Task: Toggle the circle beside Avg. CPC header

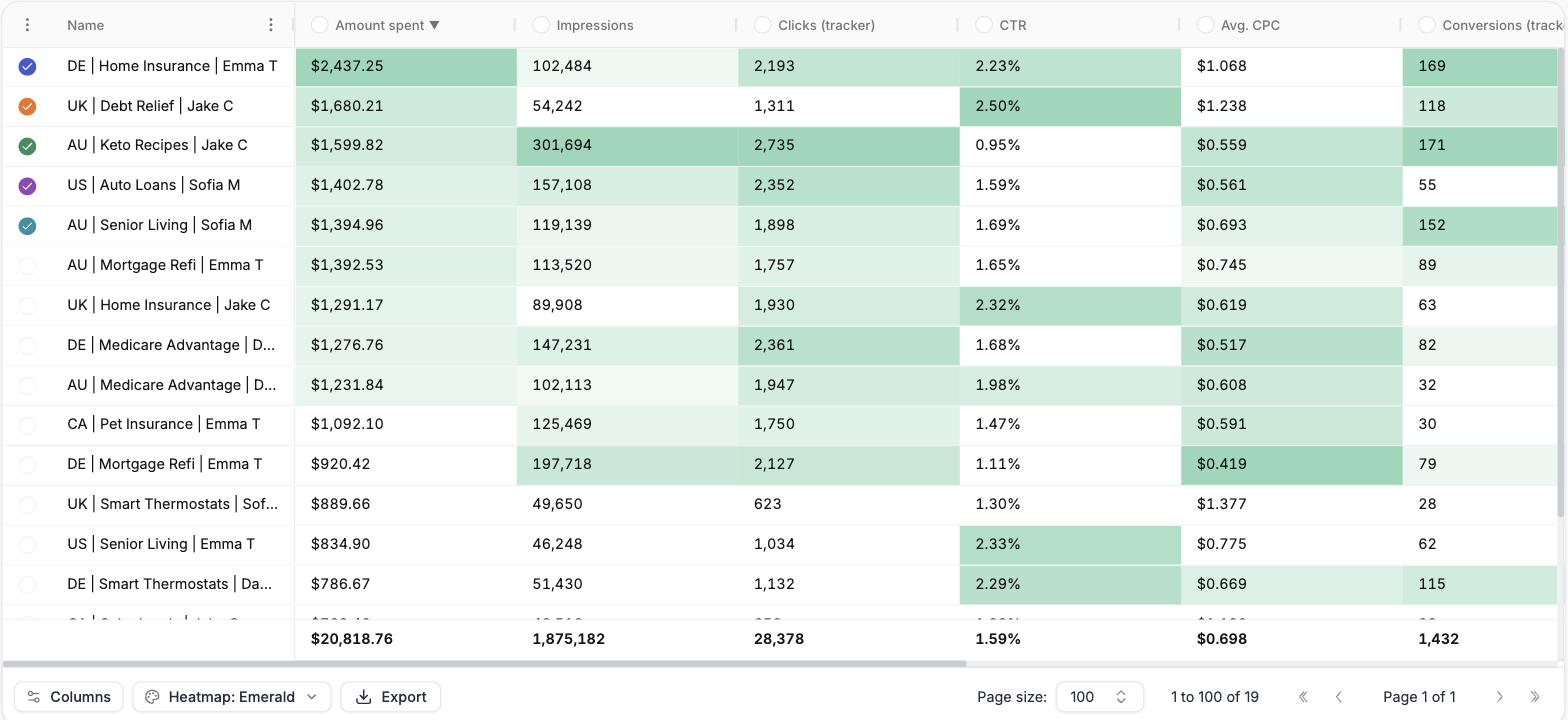Action: [1205, 25]
